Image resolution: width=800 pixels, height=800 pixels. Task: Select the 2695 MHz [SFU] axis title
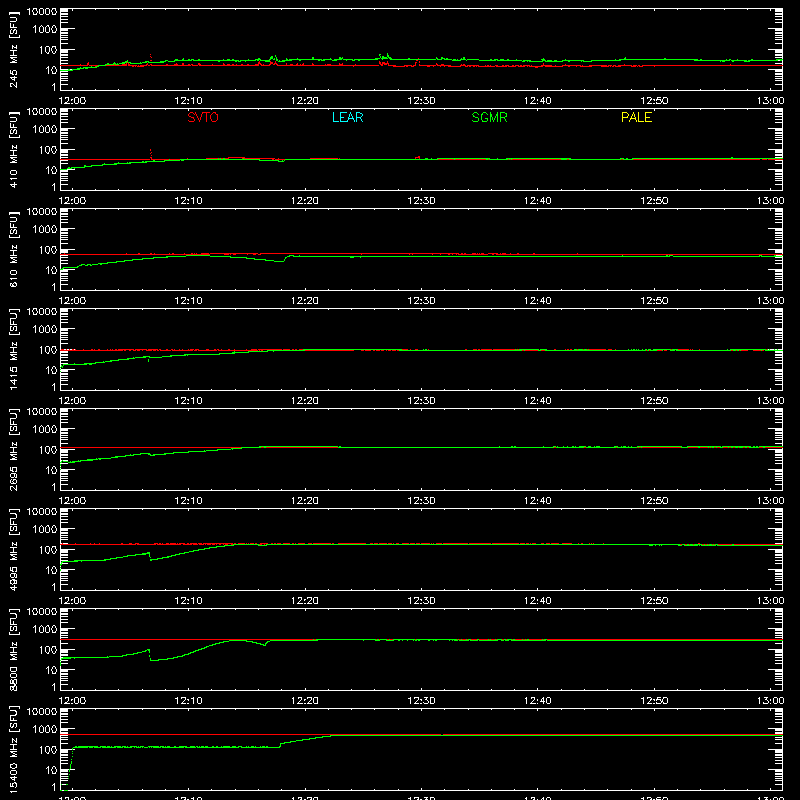[x=13, y=449]
